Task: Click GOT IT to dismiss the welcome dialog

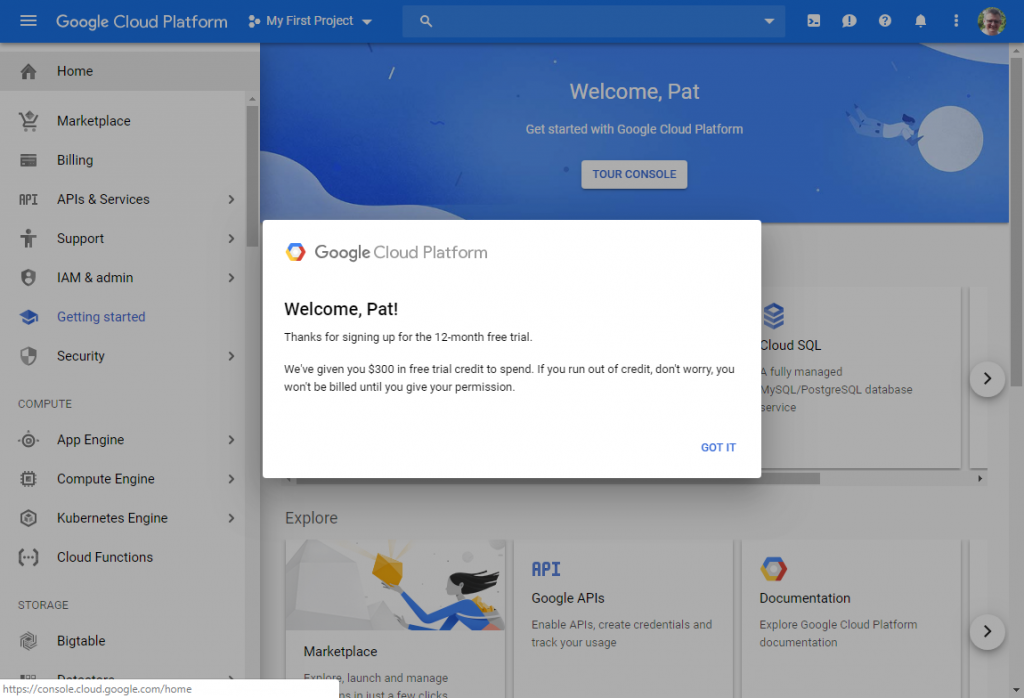Action: pyautogui.click(x=718, y=447)
